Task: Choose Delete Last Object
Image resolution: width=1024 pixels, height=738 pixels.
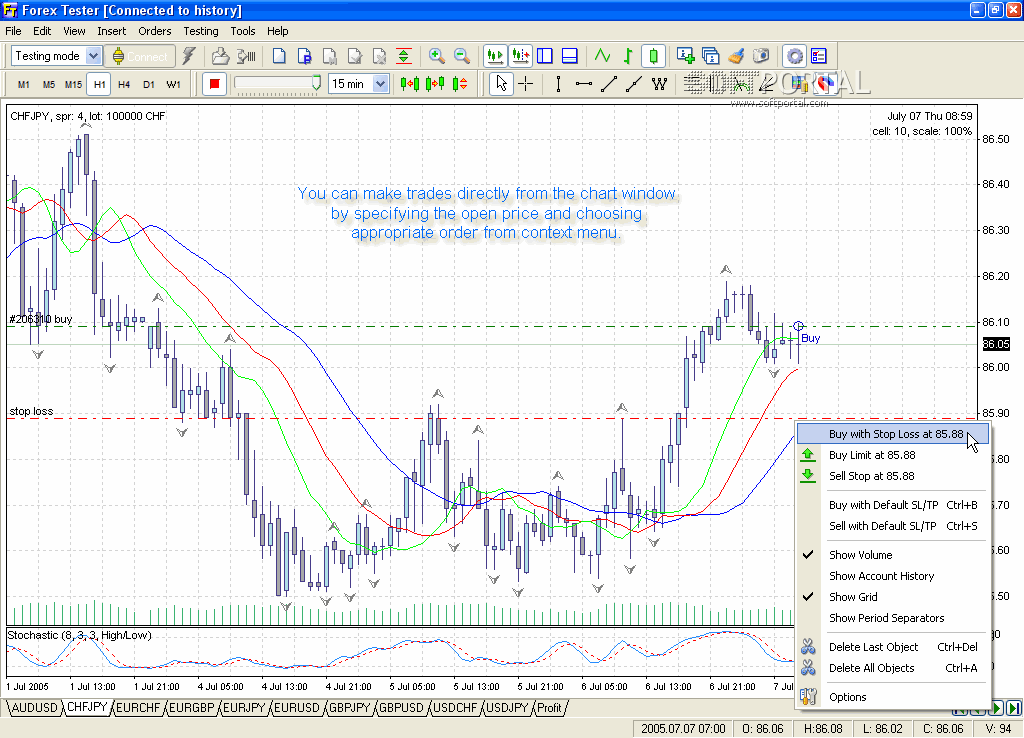Action: coord(893,647)
